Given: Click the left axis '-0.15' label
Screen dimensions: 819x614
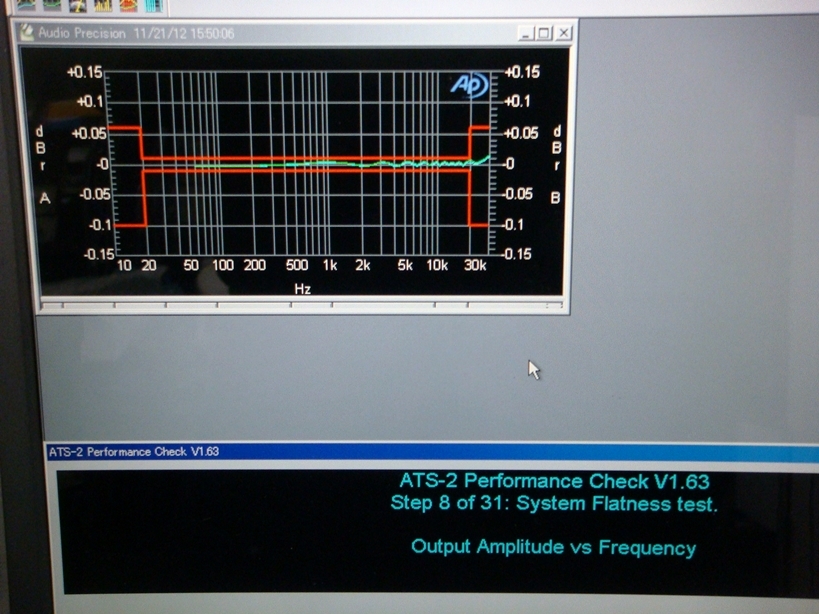Looking at the screenshot, I should tap(99, 254).
